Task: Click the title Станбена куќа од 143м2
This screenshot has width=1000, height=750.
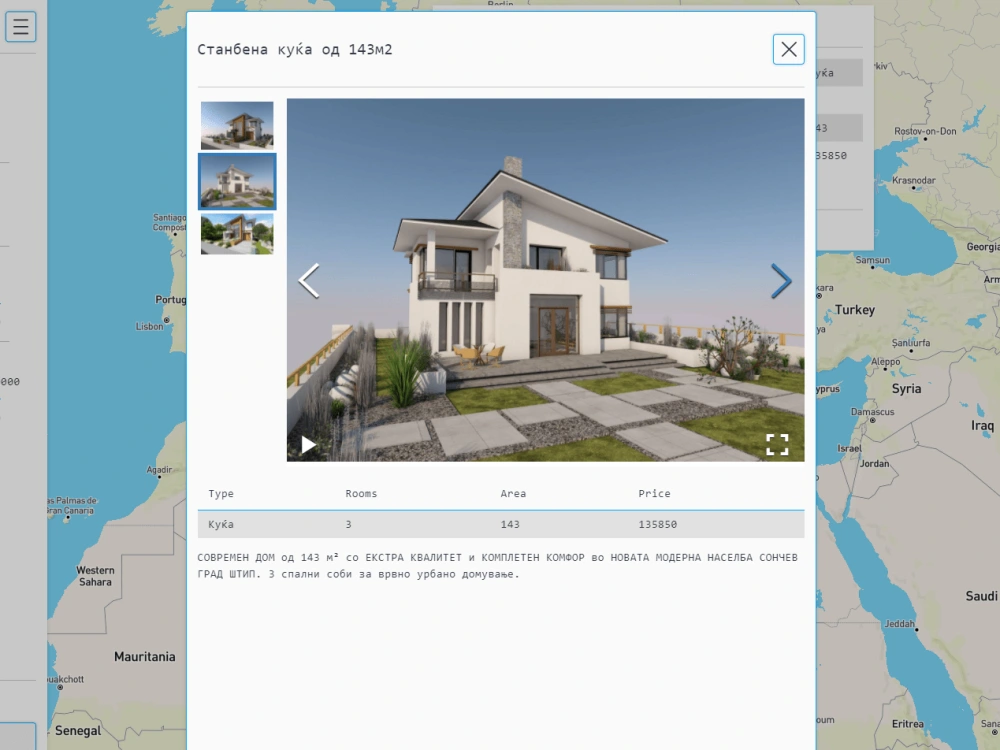Action: [295, 50]
